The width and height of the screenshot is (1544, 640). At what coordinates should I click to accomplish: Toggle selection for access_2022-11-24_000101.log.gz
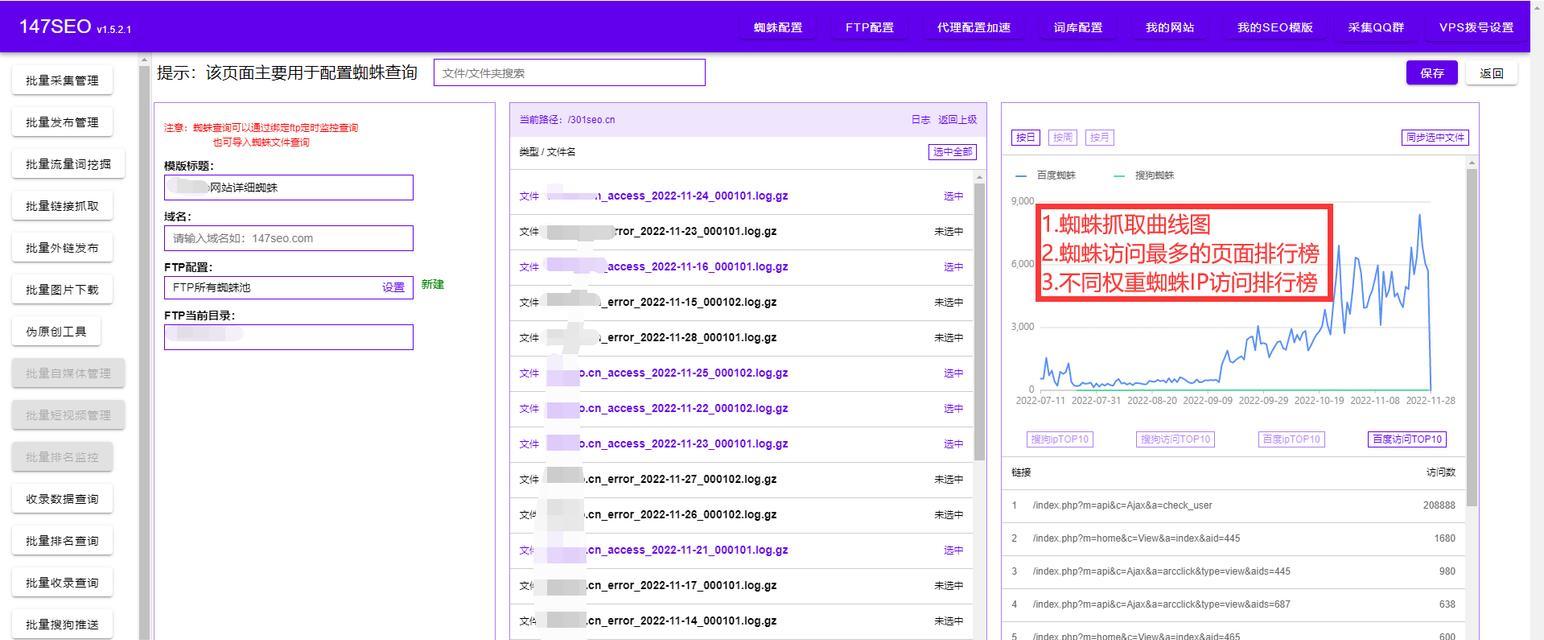pos(953,196)
